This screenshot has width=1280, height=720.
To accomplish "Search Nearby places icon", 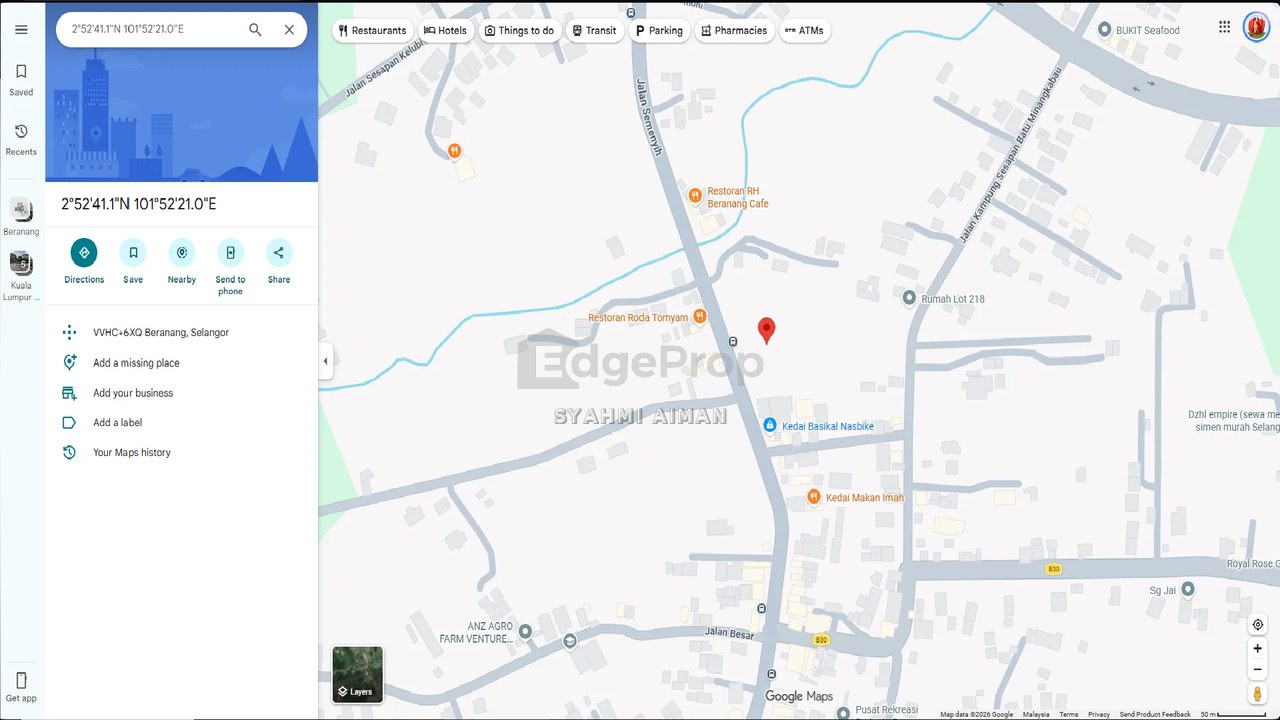I will coord(181,253).
